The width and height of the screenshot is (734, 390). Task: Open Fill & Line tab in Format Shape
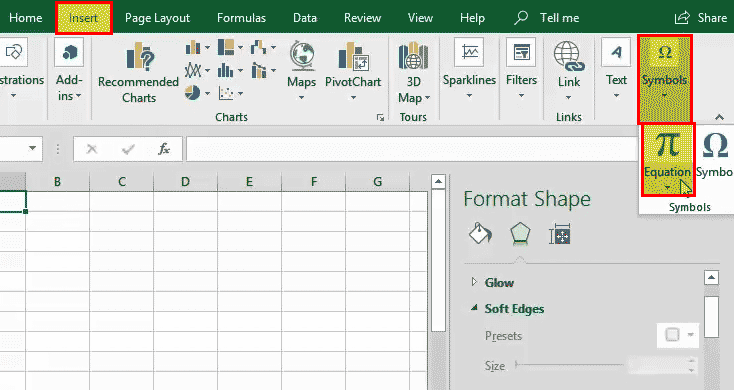(x=480, y=234)
